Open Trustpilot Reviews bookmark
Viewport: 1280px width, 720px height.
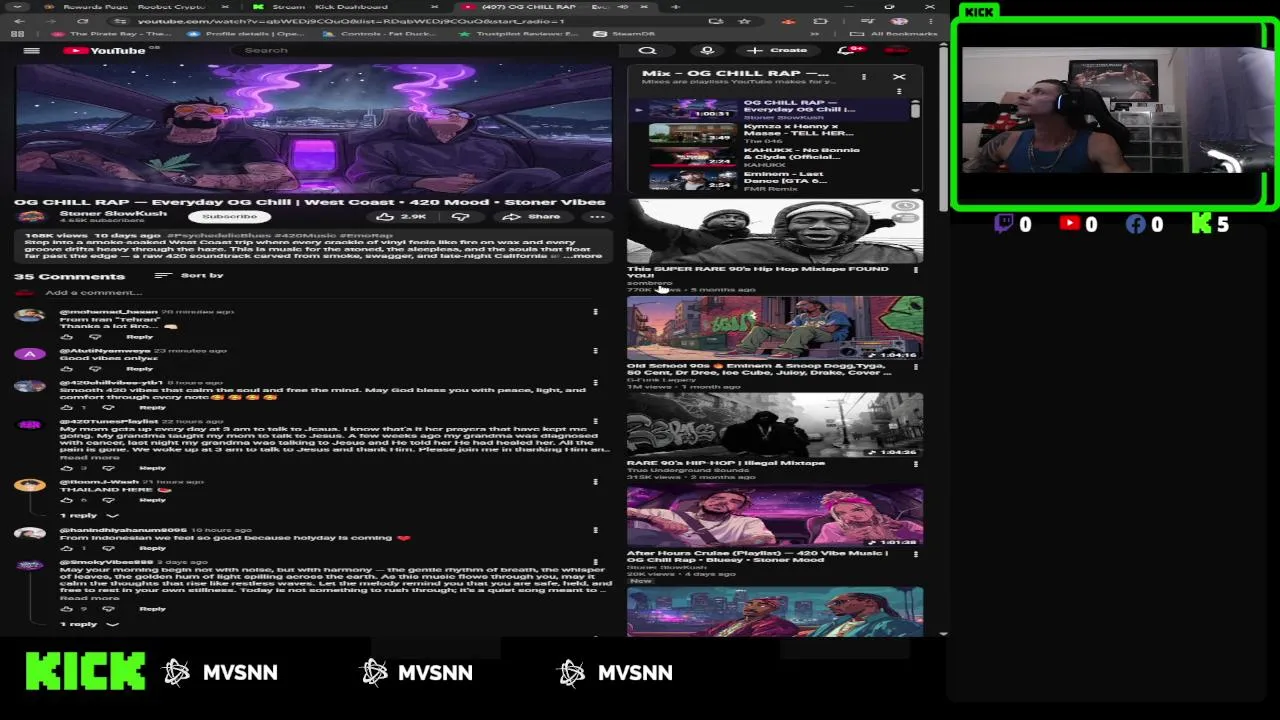(x=521, y=34)
